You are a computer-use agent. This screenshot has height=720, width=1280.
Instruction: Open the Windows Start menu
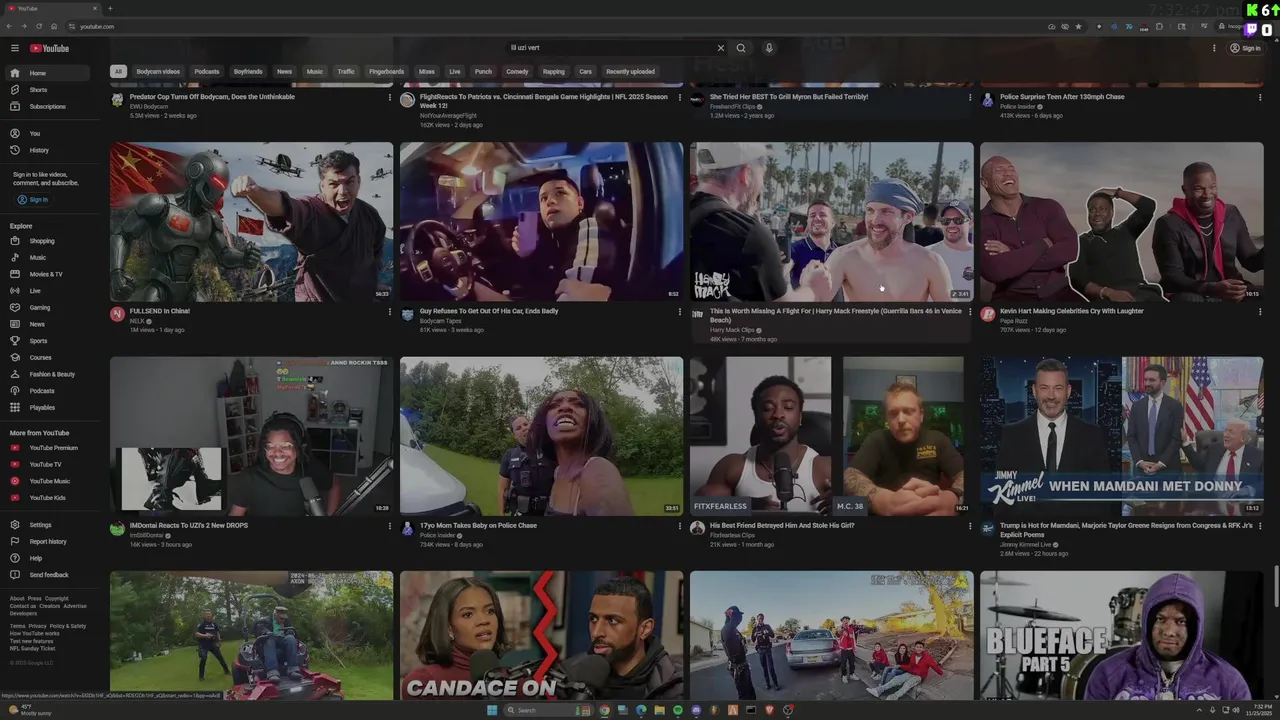click(491, 710)
